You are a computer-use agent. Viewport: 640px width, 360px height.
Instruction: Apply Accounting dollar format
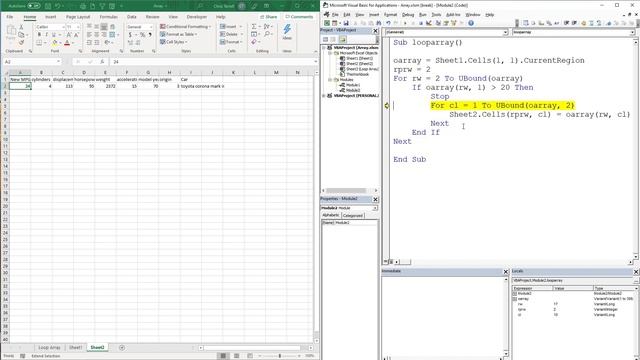click(x=130, y=35)
